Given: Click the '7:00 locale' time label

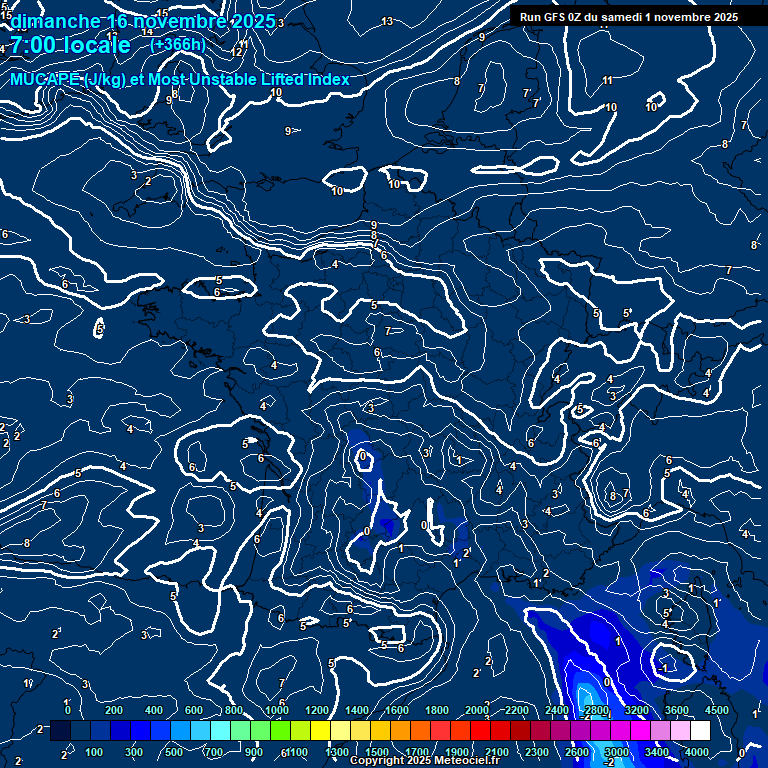Looking at the screenshot, I should click(x=71, y=45).
